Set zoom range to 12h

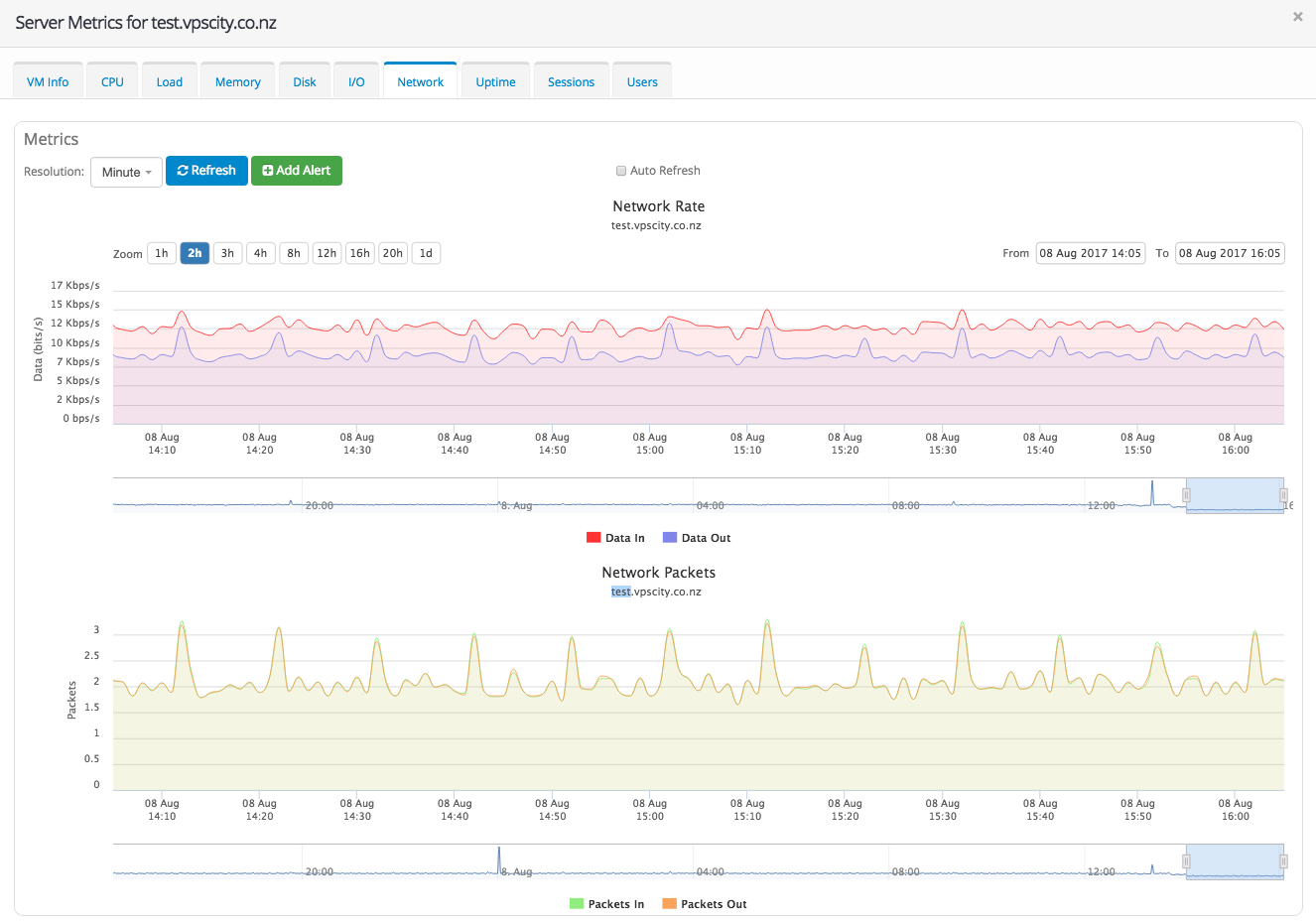click(x=327, y=253)
